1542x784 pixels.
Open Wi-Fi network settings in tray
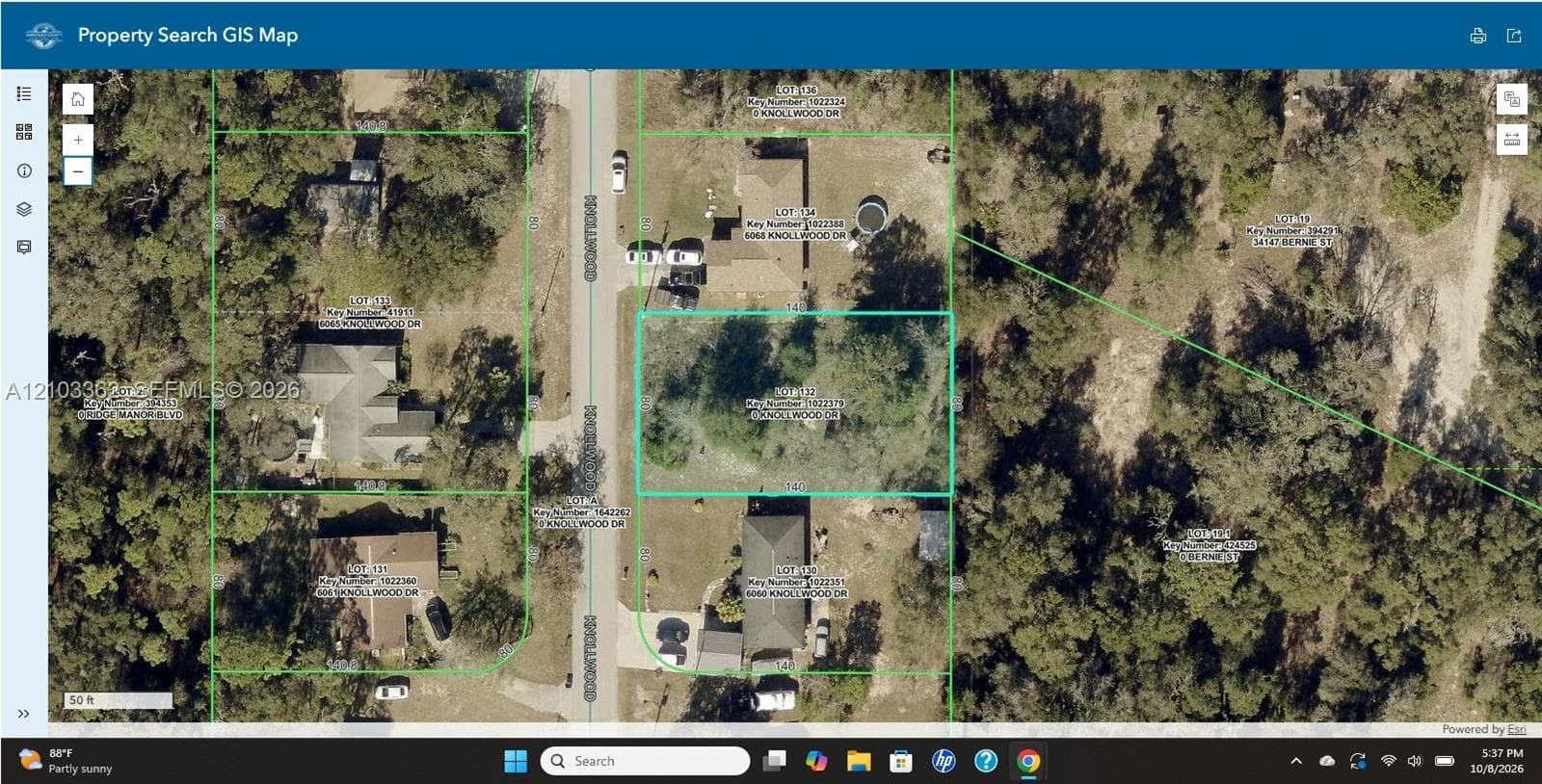click(1389, 761)
